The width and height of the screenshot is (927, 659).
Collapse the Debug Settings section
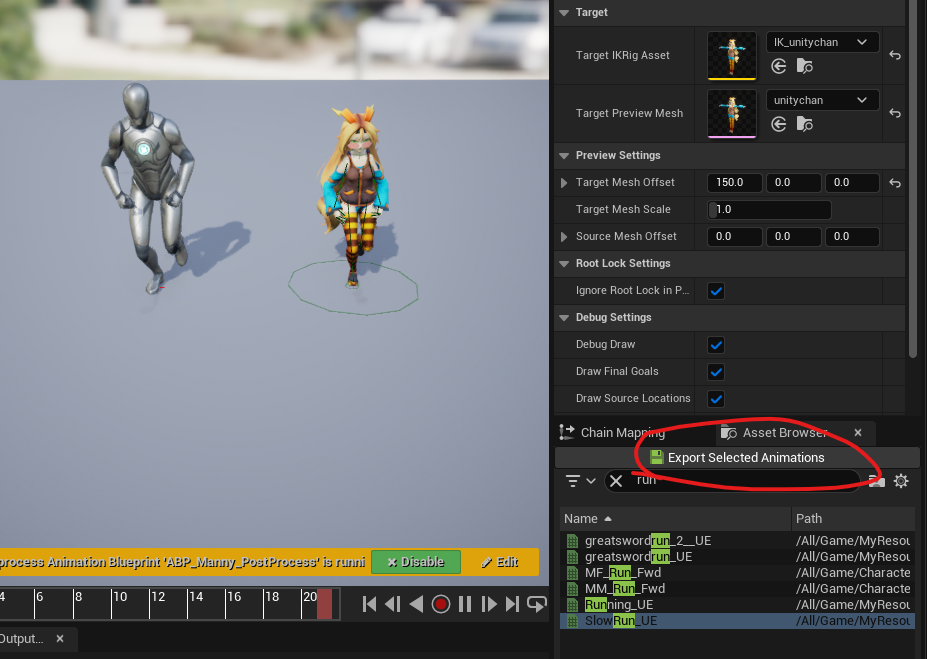[564, 317]
